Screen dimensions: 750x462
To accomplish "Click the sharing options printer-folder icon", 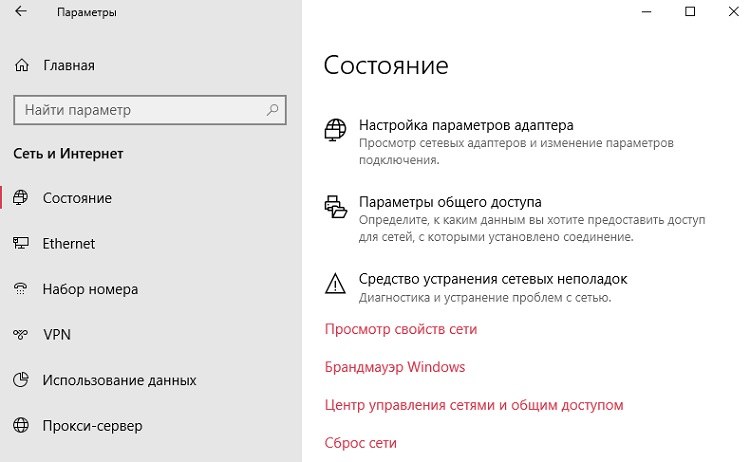I will [x=335, y=207].
